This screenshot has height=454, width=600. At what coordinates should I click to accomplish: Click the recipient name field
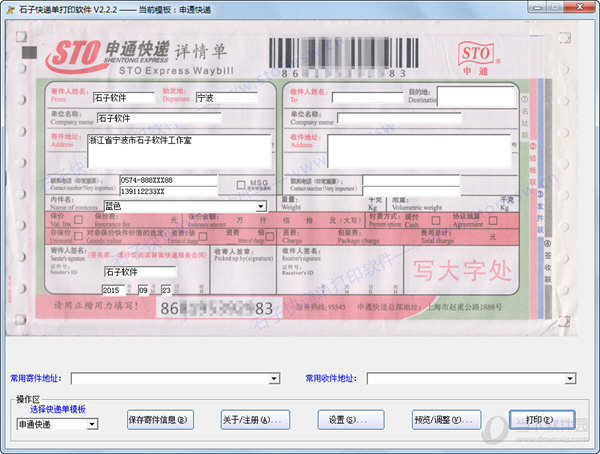(x=368, y=98)
